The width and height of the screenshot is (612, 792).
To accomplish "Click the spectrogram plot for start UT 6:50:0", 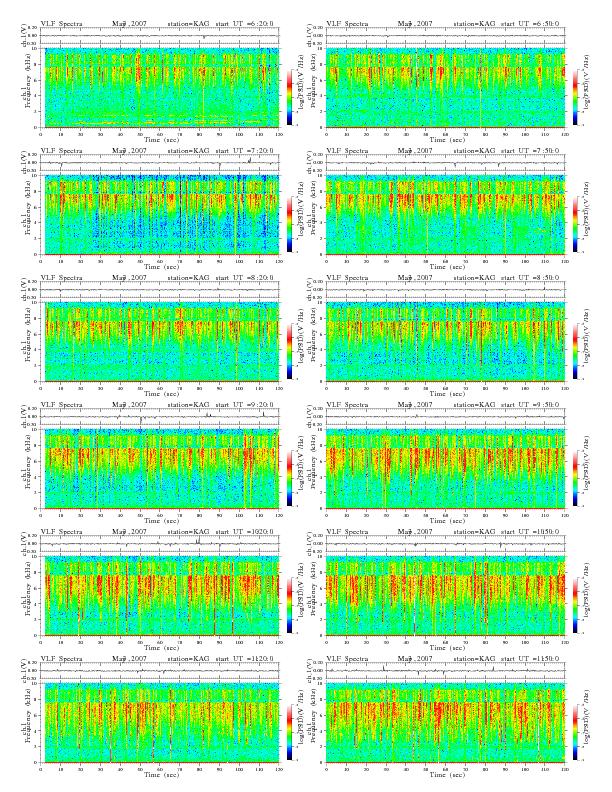I will tap(445, 88).
